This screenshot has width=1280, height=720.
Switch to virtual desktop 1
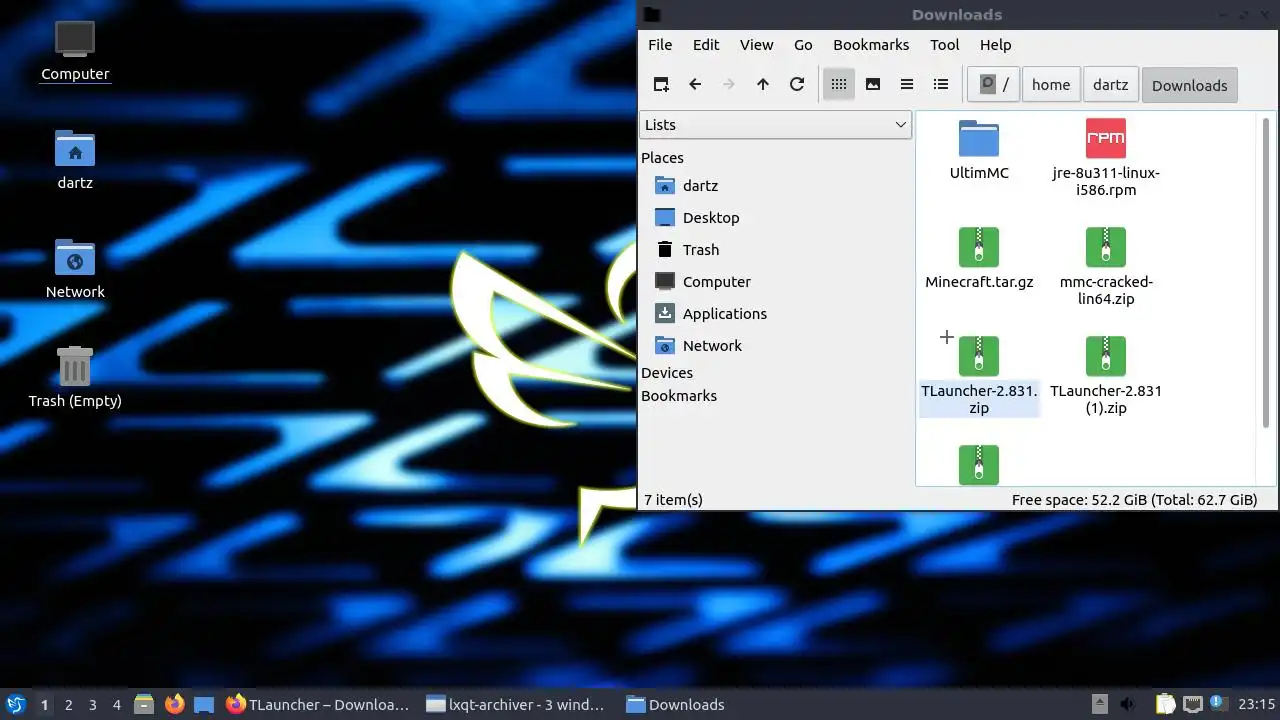tap(44, 705)
